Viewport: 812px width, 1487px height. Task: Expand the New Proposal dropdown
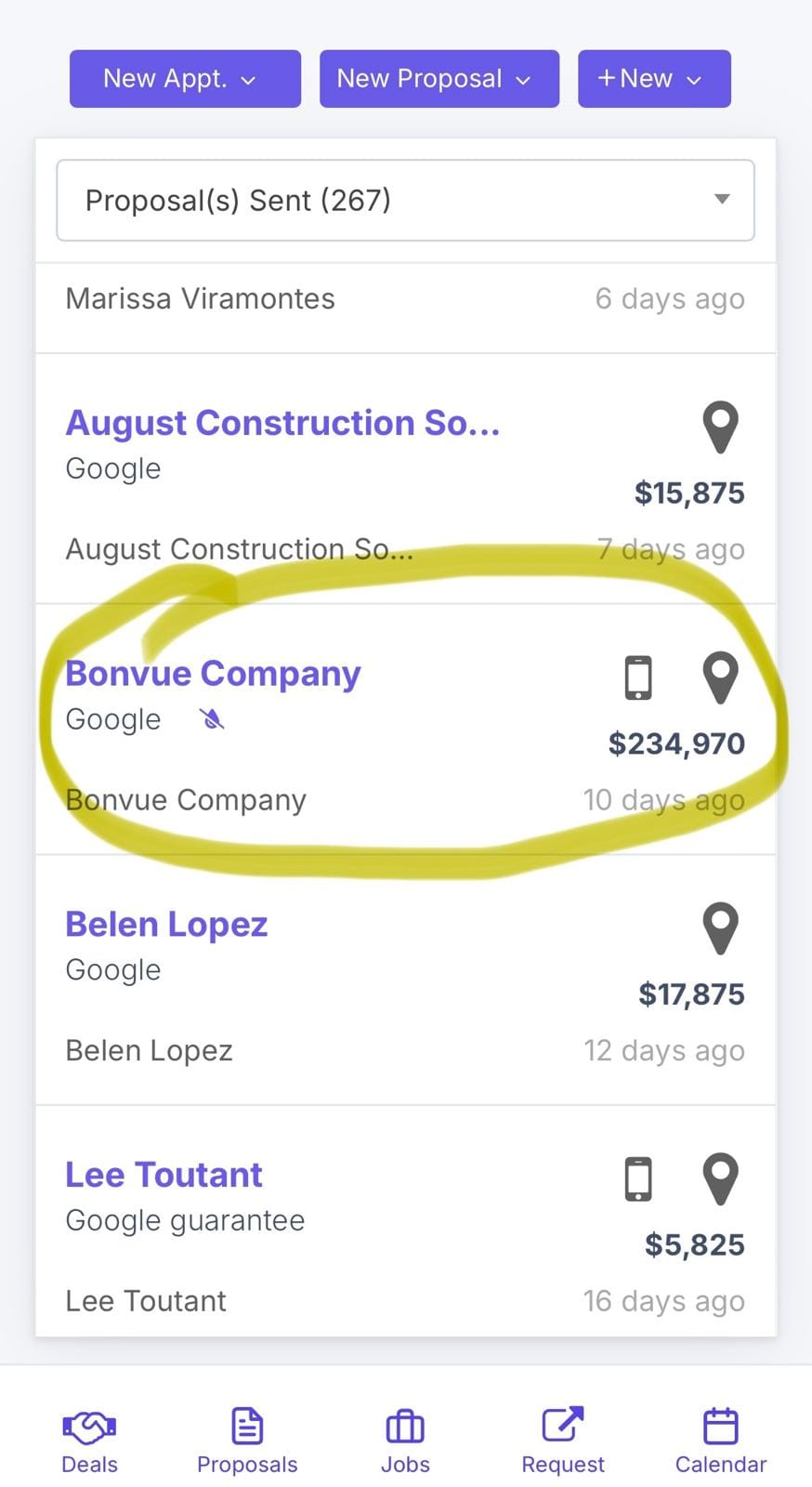439,79
